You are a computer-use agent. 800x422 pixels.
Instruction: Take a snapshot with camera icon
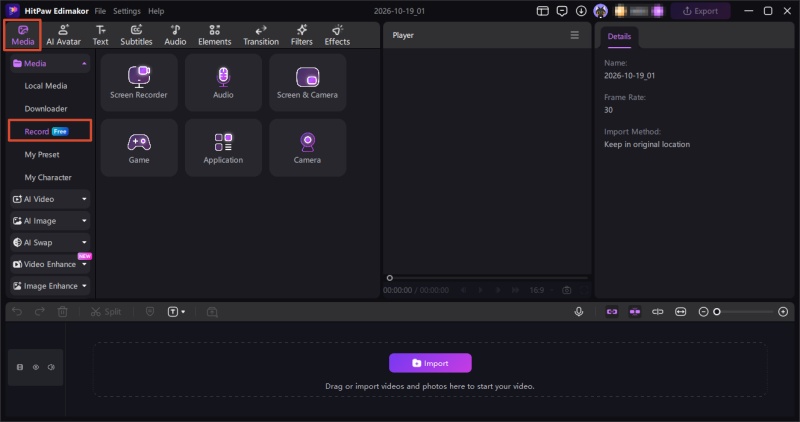[566, 290]
